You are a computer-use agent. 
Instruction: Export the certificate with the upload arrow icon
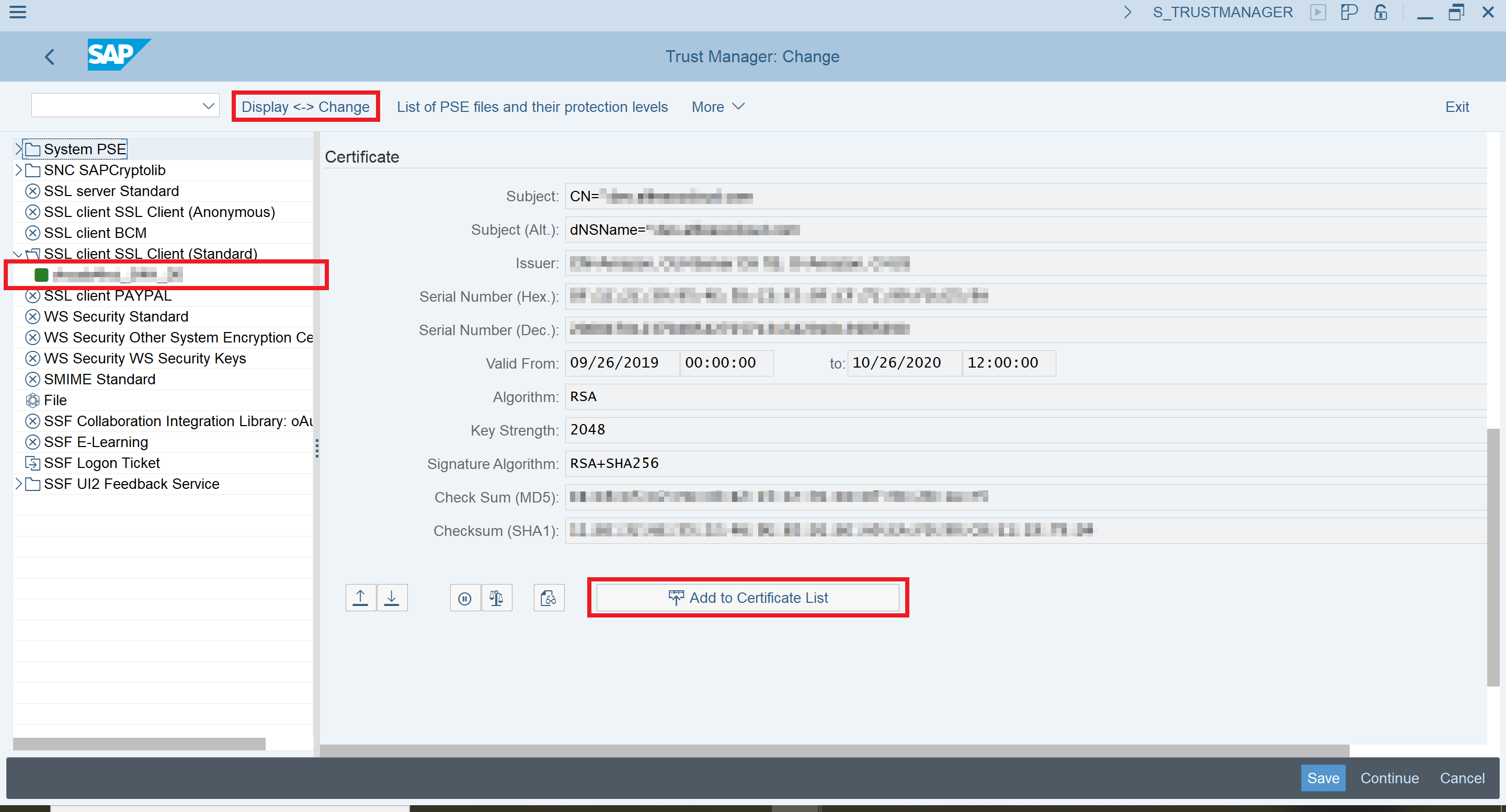[361, 598]
